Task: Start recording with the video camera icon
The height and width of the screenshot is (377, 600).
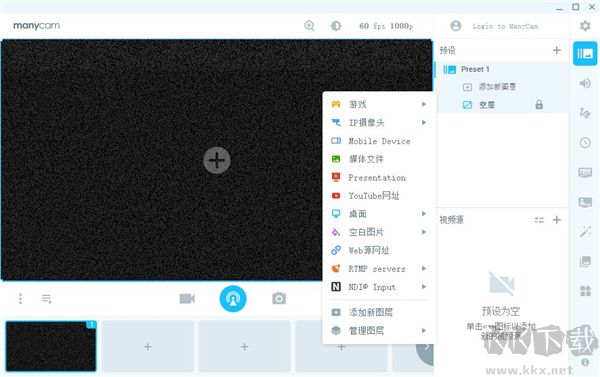Action: click(187, 299)
